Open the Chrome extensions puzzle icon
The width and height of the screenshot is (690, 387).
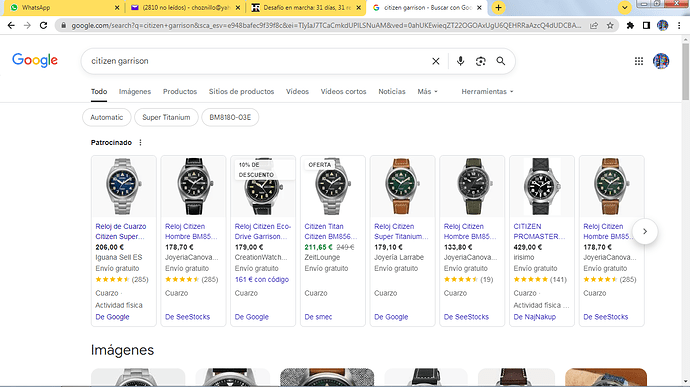[630, 26]
